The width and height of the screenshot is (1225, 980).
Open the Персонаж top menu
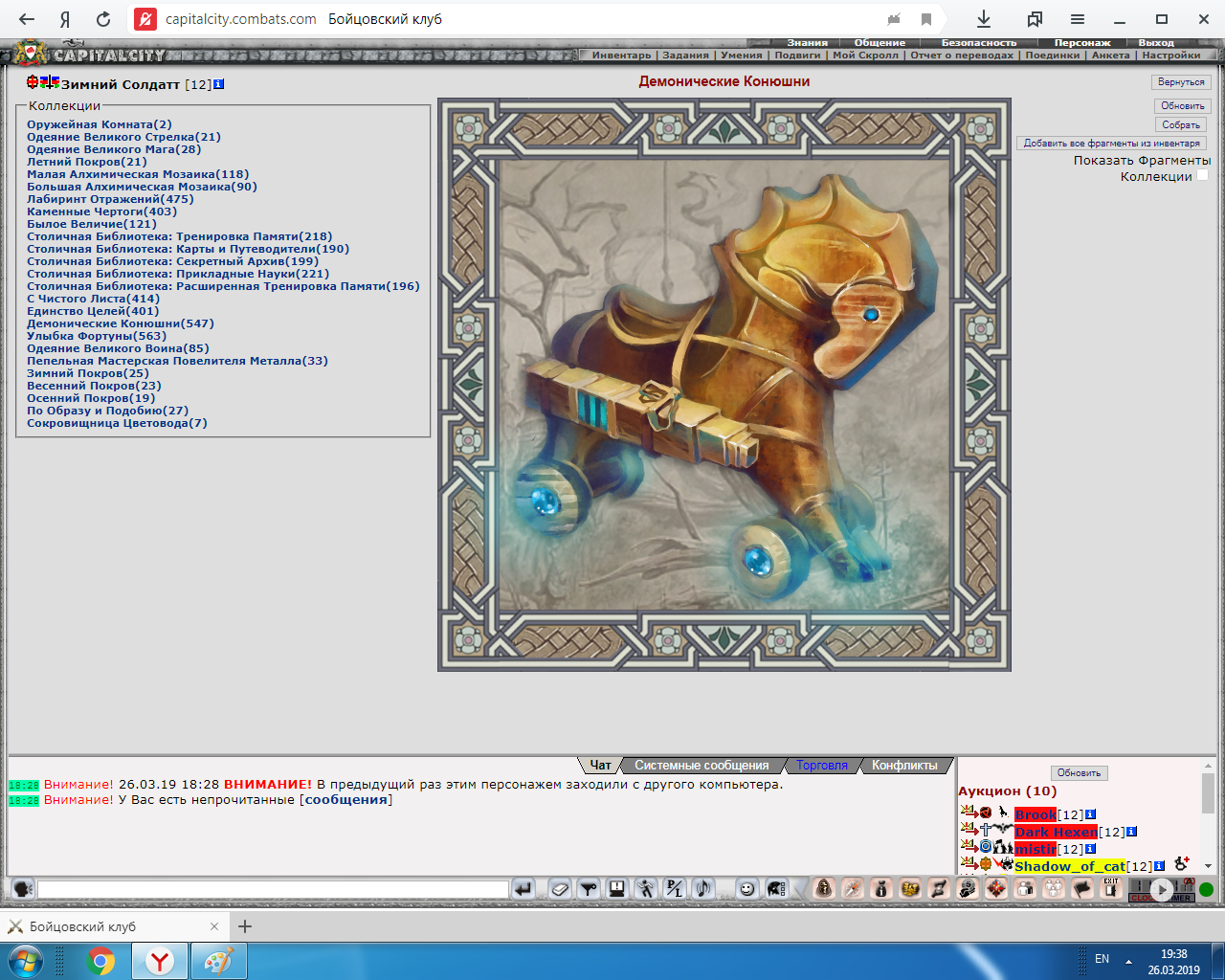pos(1082,43)
